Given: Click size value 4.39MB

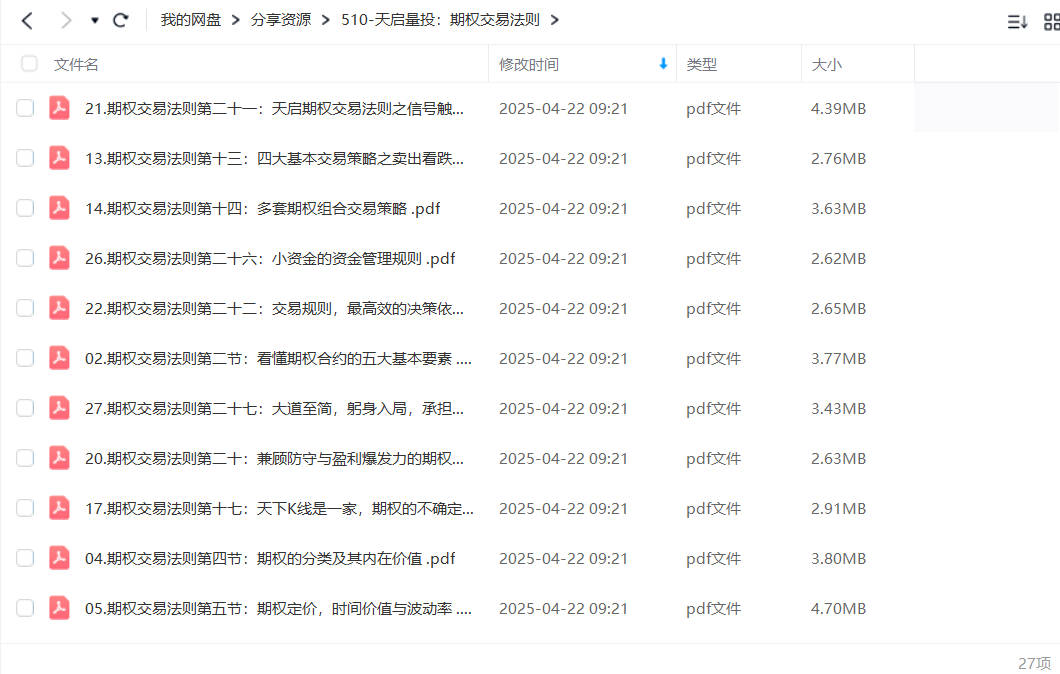Looking at the screenshot, I should click(838, 109).
